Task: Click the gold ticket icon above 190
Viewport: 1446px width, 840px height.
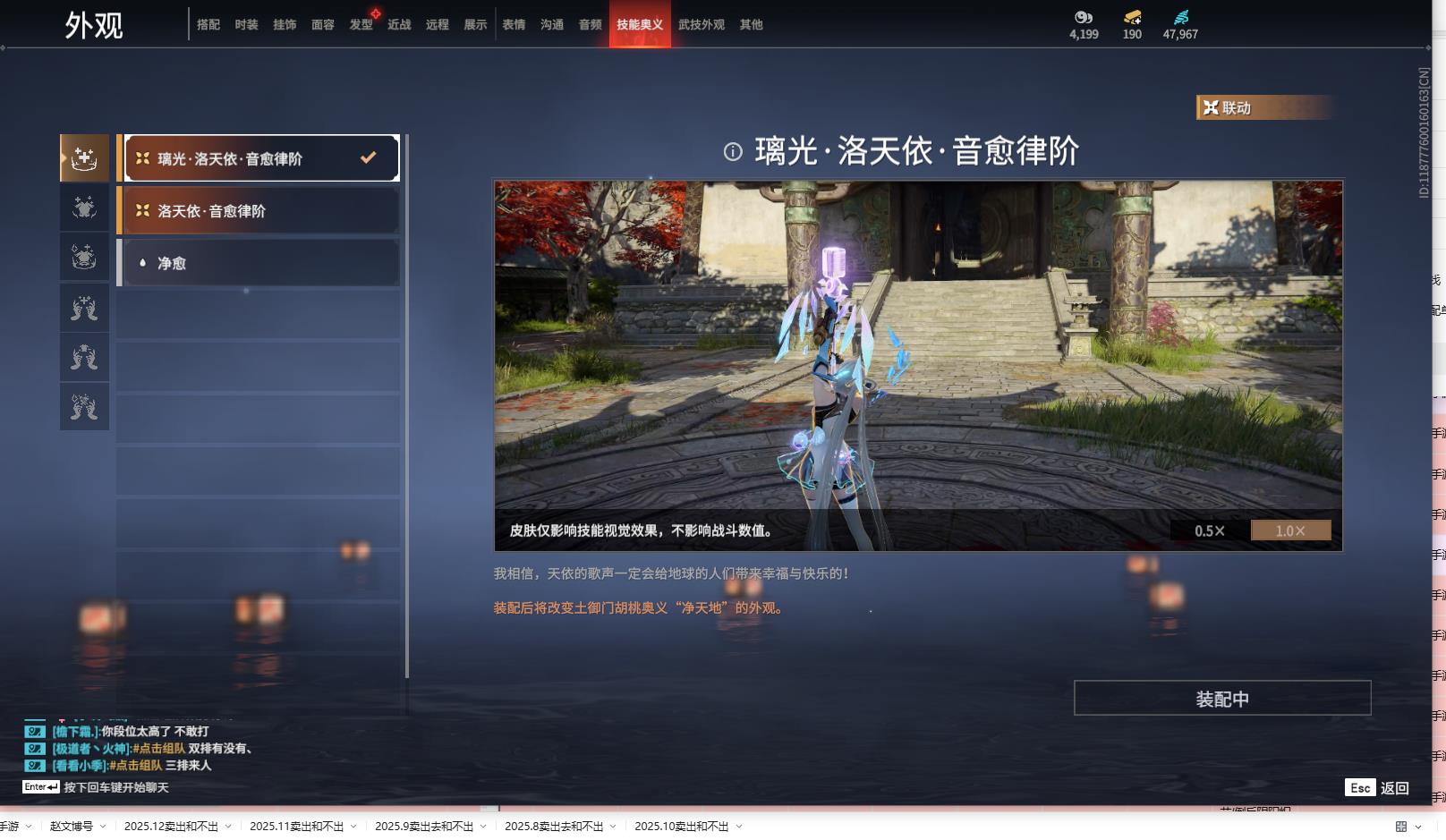Action: [x=1132, y=17]
